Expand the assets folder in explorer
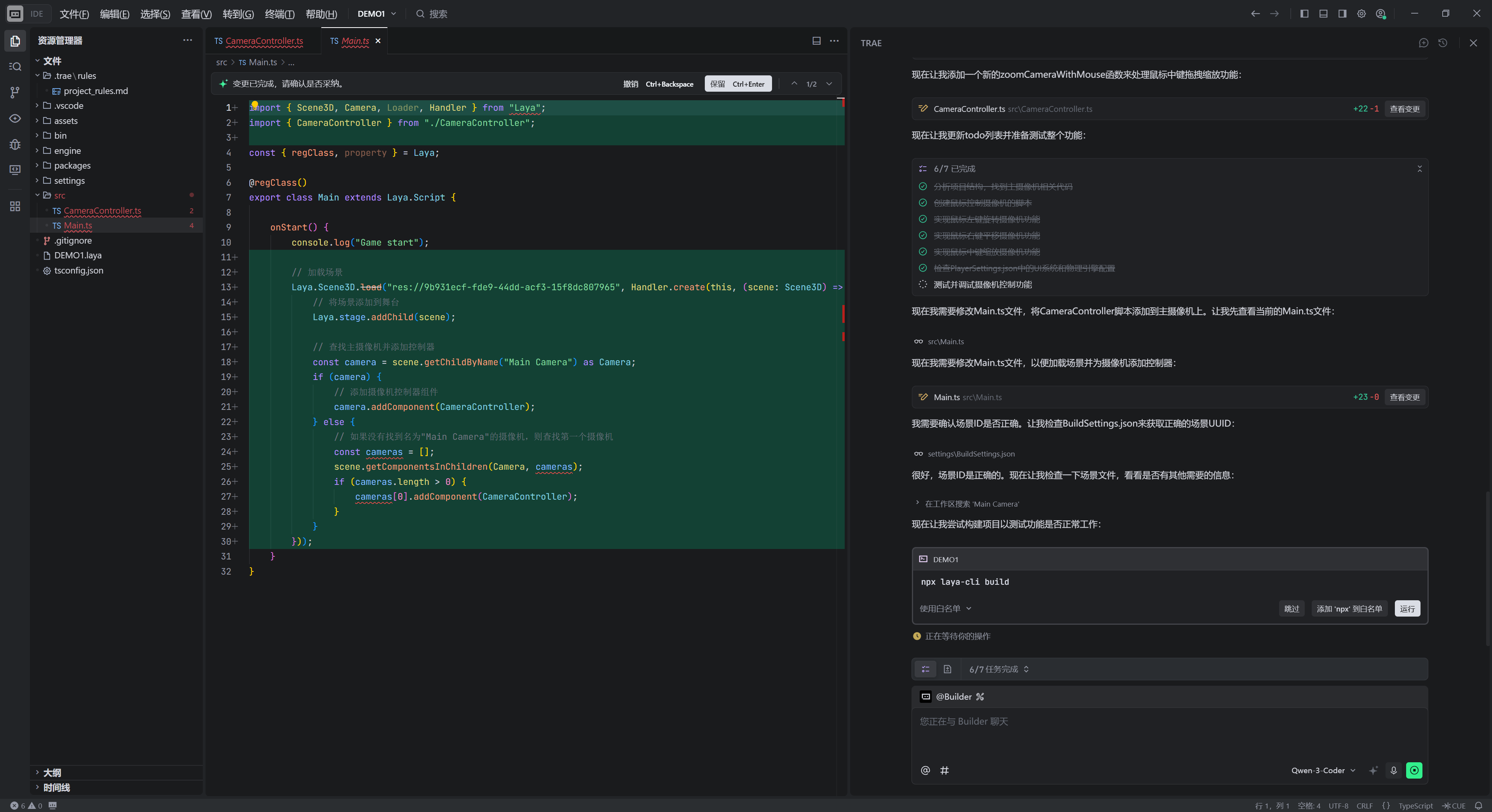 click(x=65, y=120)
